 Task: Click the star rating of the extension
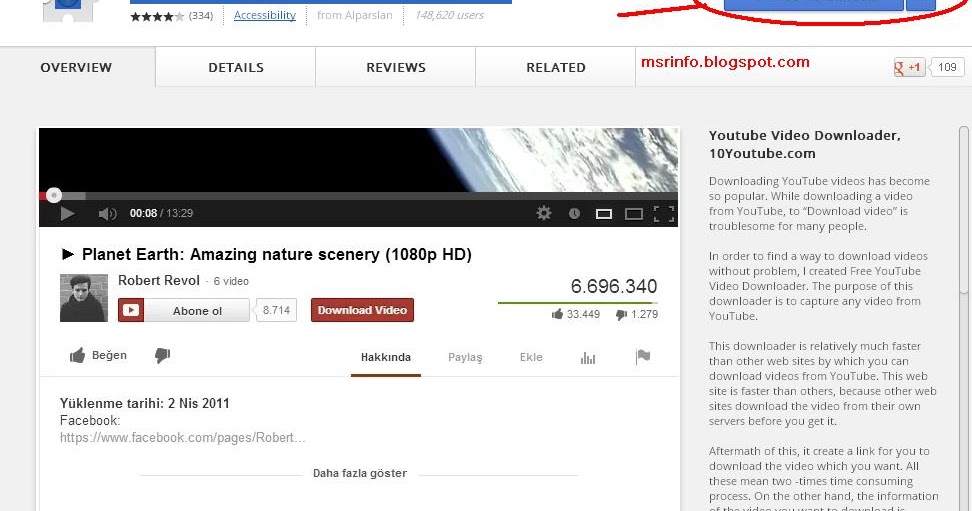tap(157, 16)
